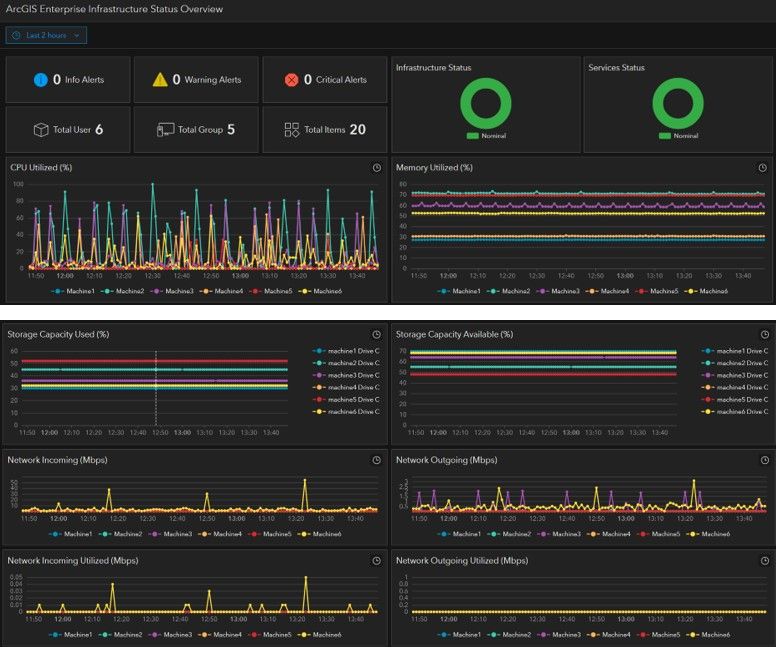The image size is (776, 647).
Task: Toggle Machine3 in Network Outgoing (Mbps) legend
Action: coord(559,534)
